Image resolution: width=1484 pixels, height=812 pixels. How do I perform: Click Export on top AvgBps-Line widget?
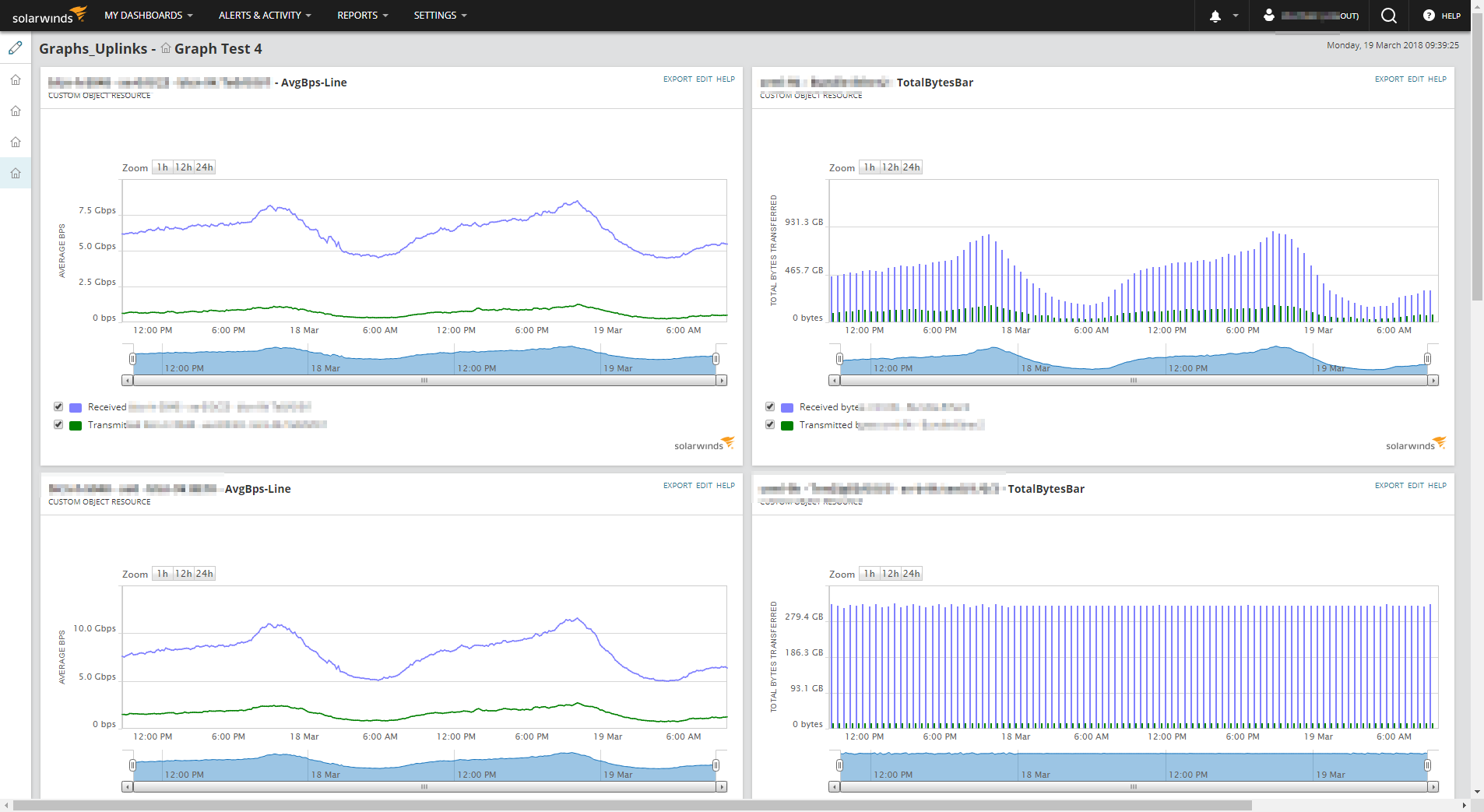click(677, 79)
